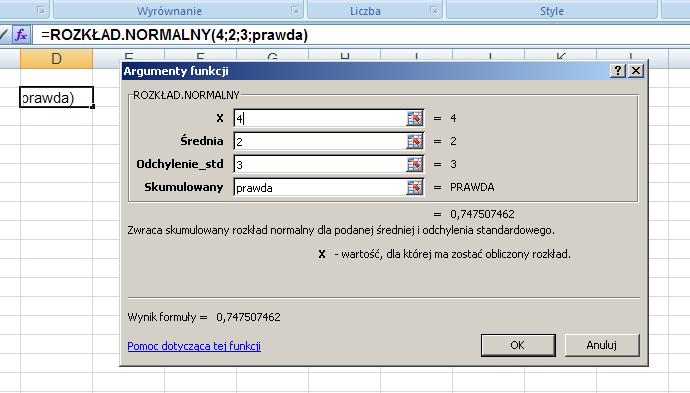
Task: Click the range selector icon for Odchylenie_std
Action: (415, 164)
